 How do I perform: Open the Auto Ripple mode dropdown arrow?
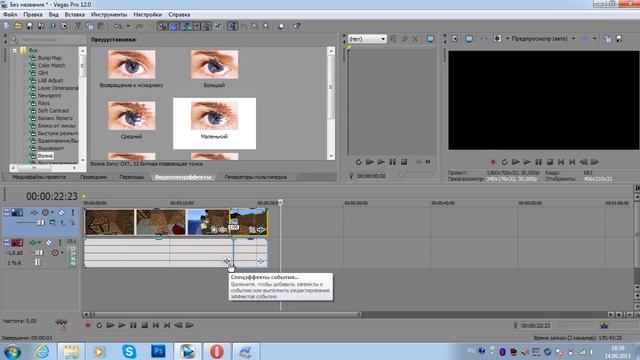pos(197,26)
